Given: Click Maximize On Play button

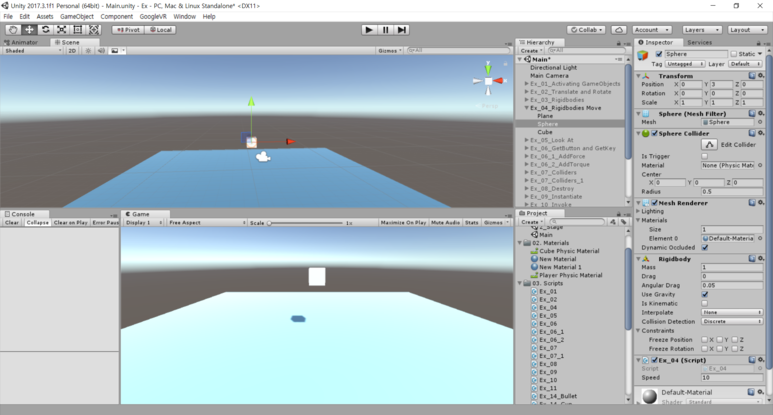Looking at the screenshot, I should [403, 222].
